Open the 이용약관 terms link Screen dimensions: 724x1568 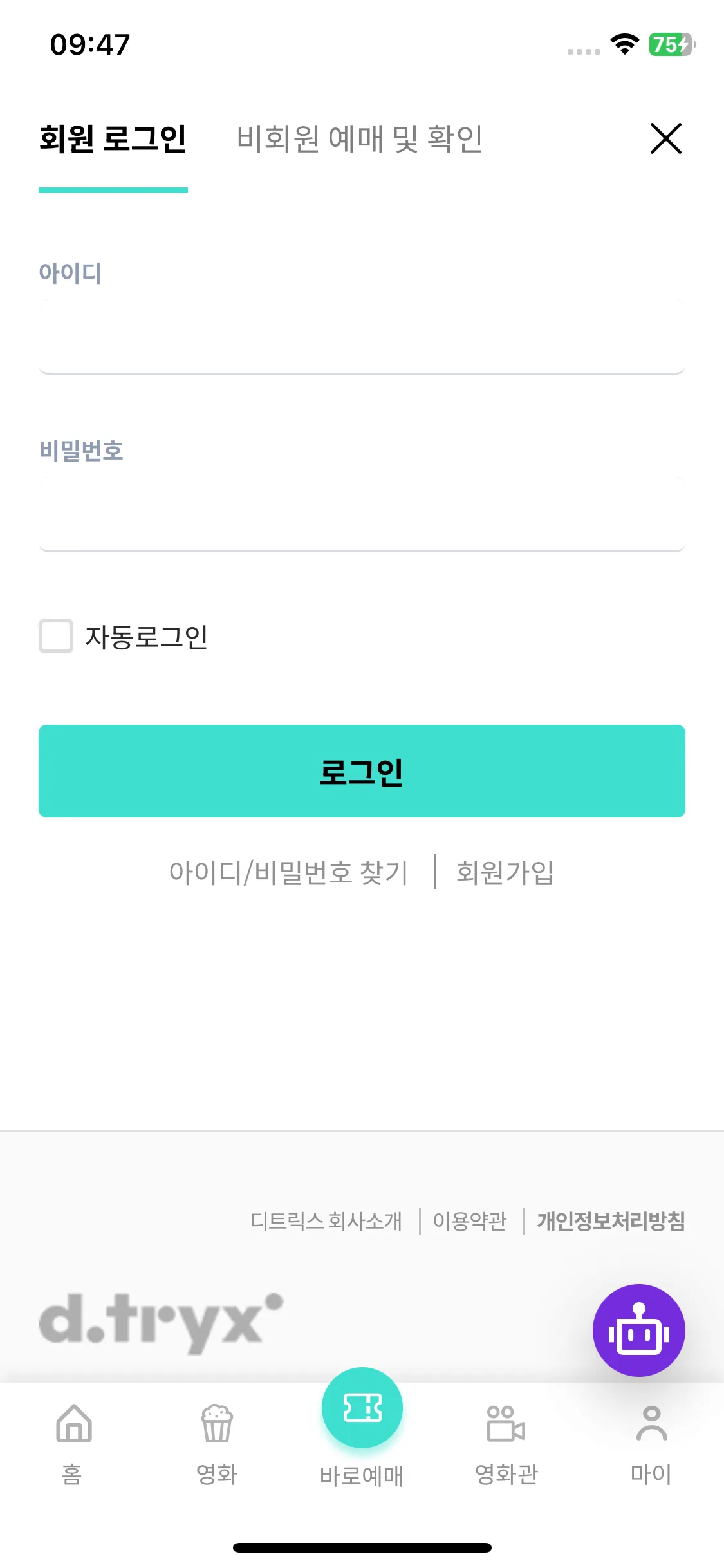470,1221
